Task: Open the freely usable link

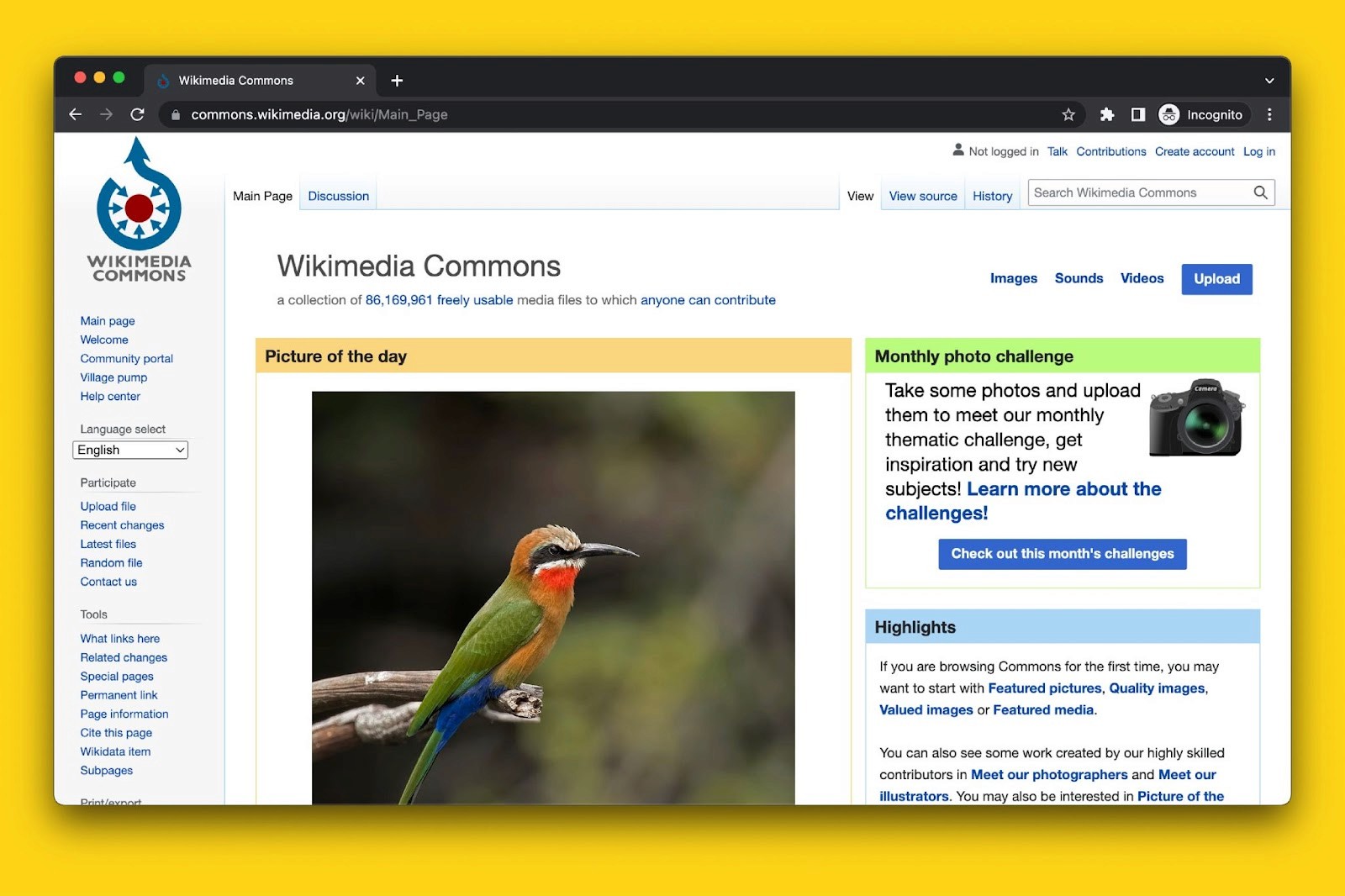Action: 475,300
